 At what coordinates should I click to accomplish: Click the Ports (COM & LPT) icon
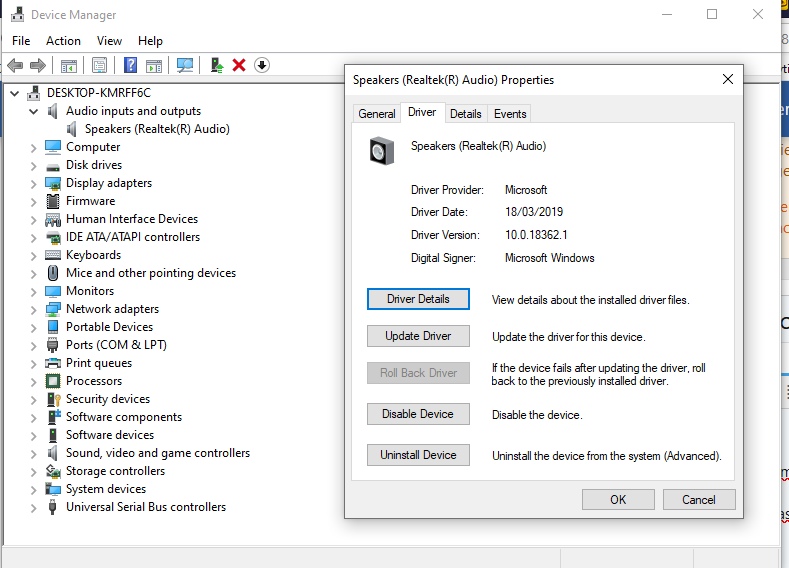[52, 345]
